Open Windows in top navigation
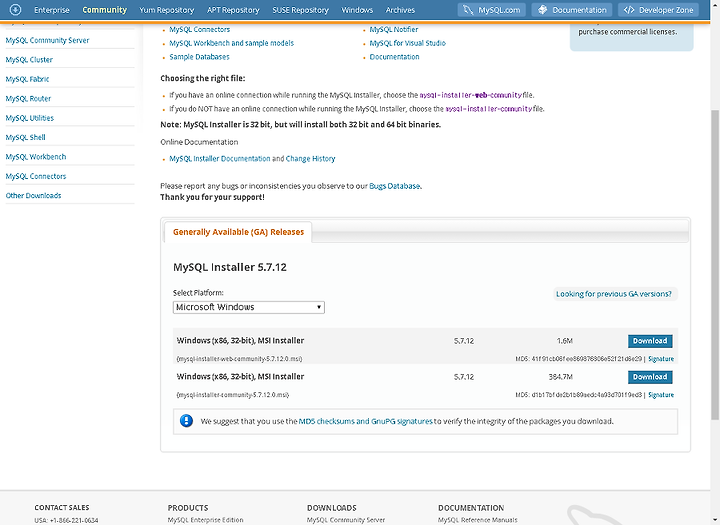The height and width of the screenshot is (525, 720). tap(357, 10)
